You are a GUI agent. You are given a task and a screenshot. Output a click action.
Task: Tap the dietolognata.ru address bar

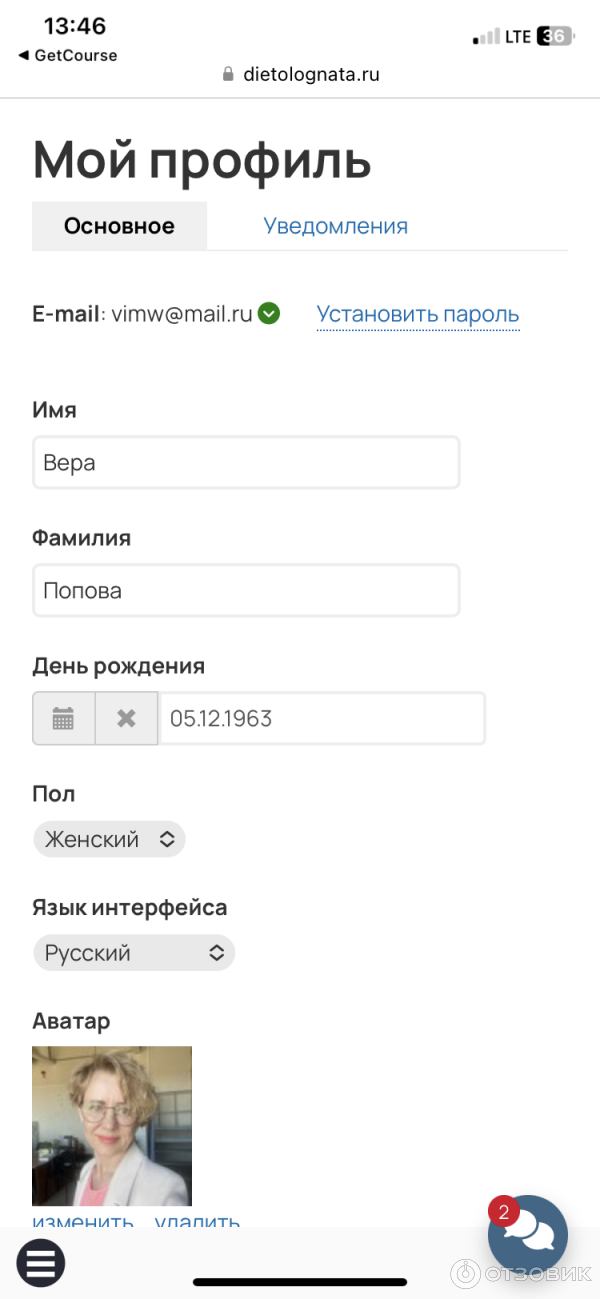pyautogui.click(x=311, y=74)
